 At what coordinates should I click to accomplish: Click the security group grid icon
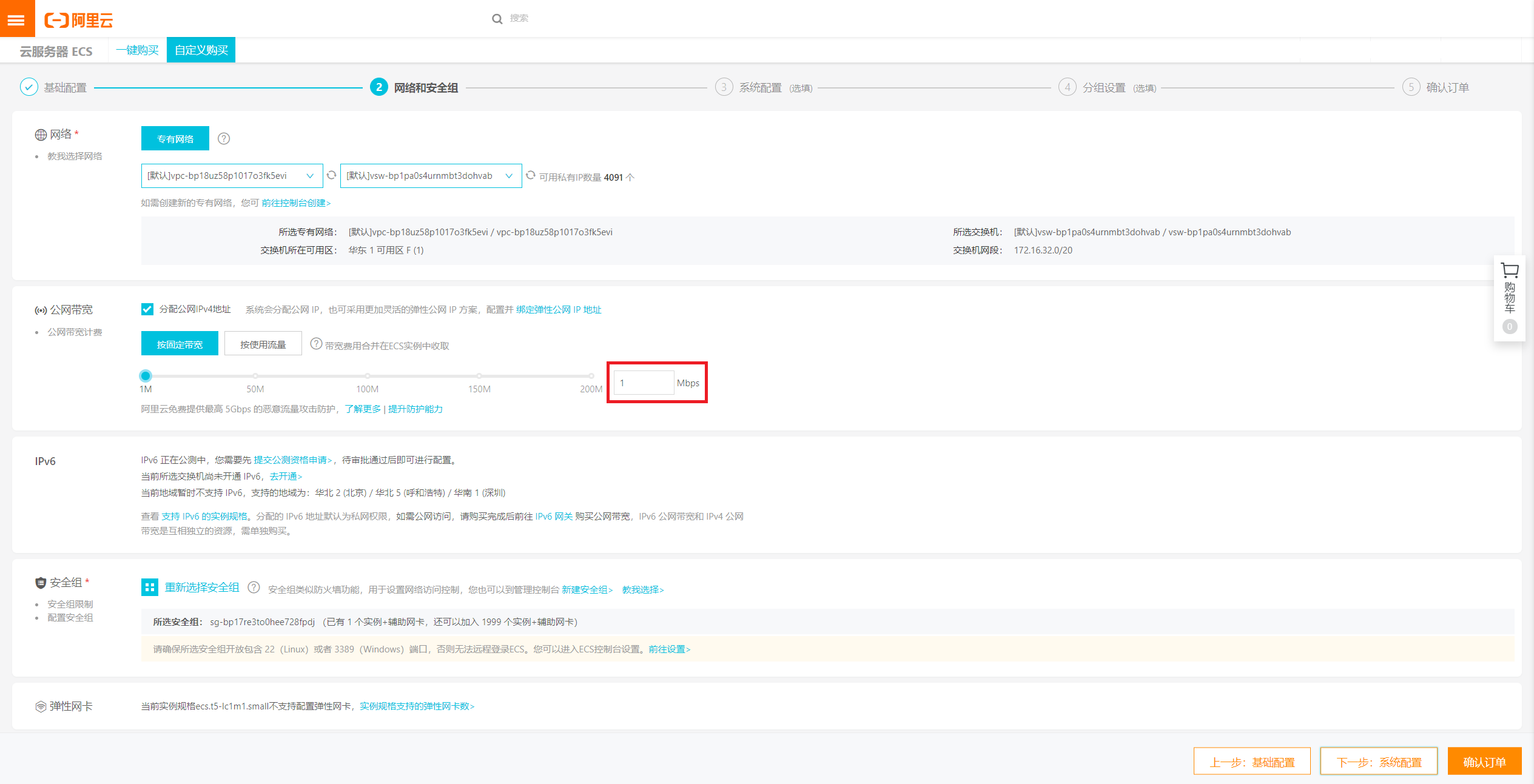149,587
